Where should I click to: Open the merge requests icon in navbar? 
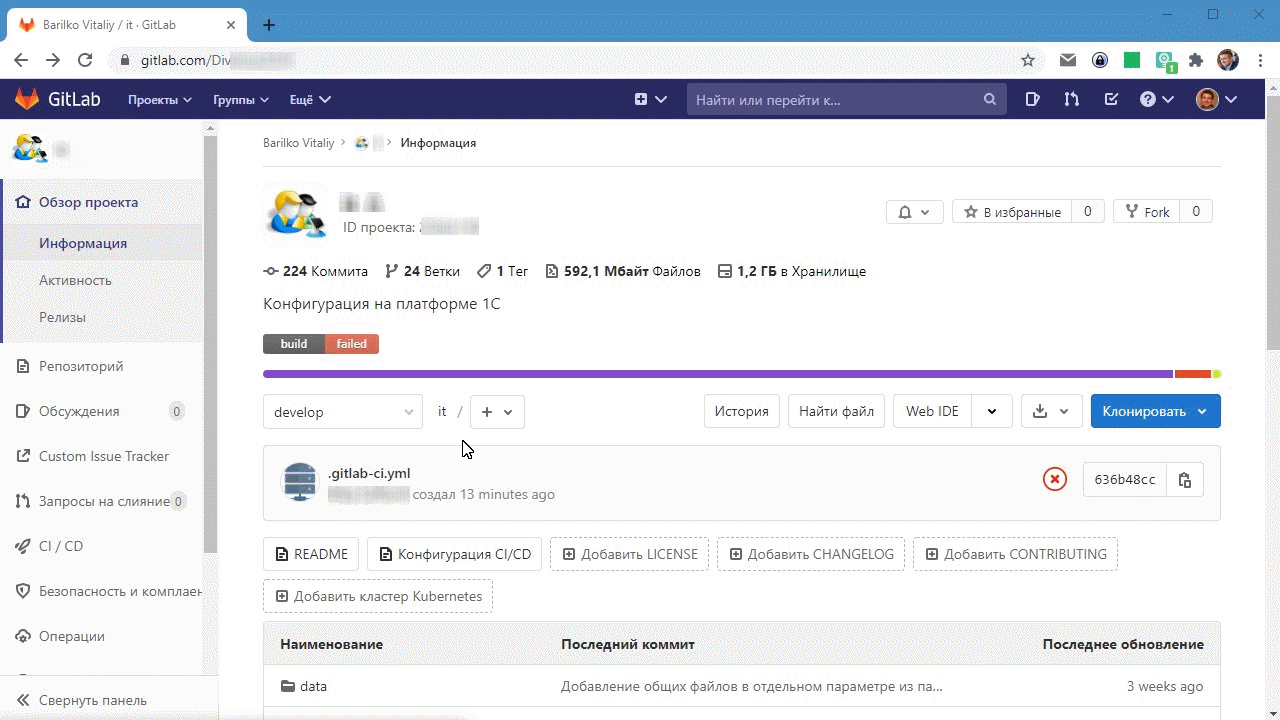pos(1071,99)
